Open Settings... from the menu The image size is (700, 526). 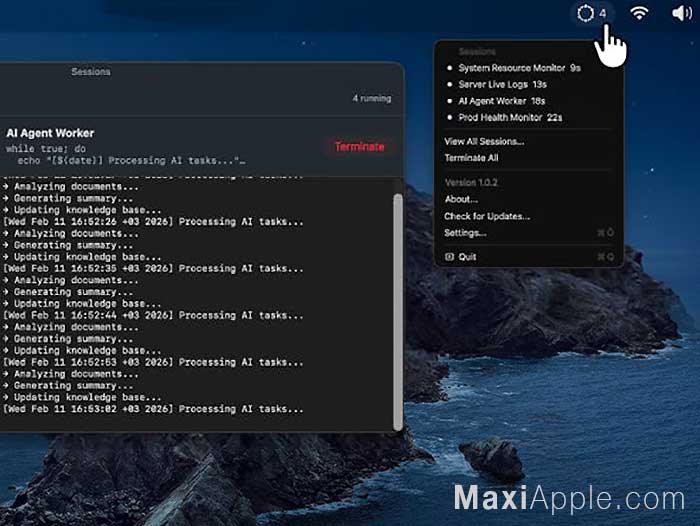tap(465, 233)
